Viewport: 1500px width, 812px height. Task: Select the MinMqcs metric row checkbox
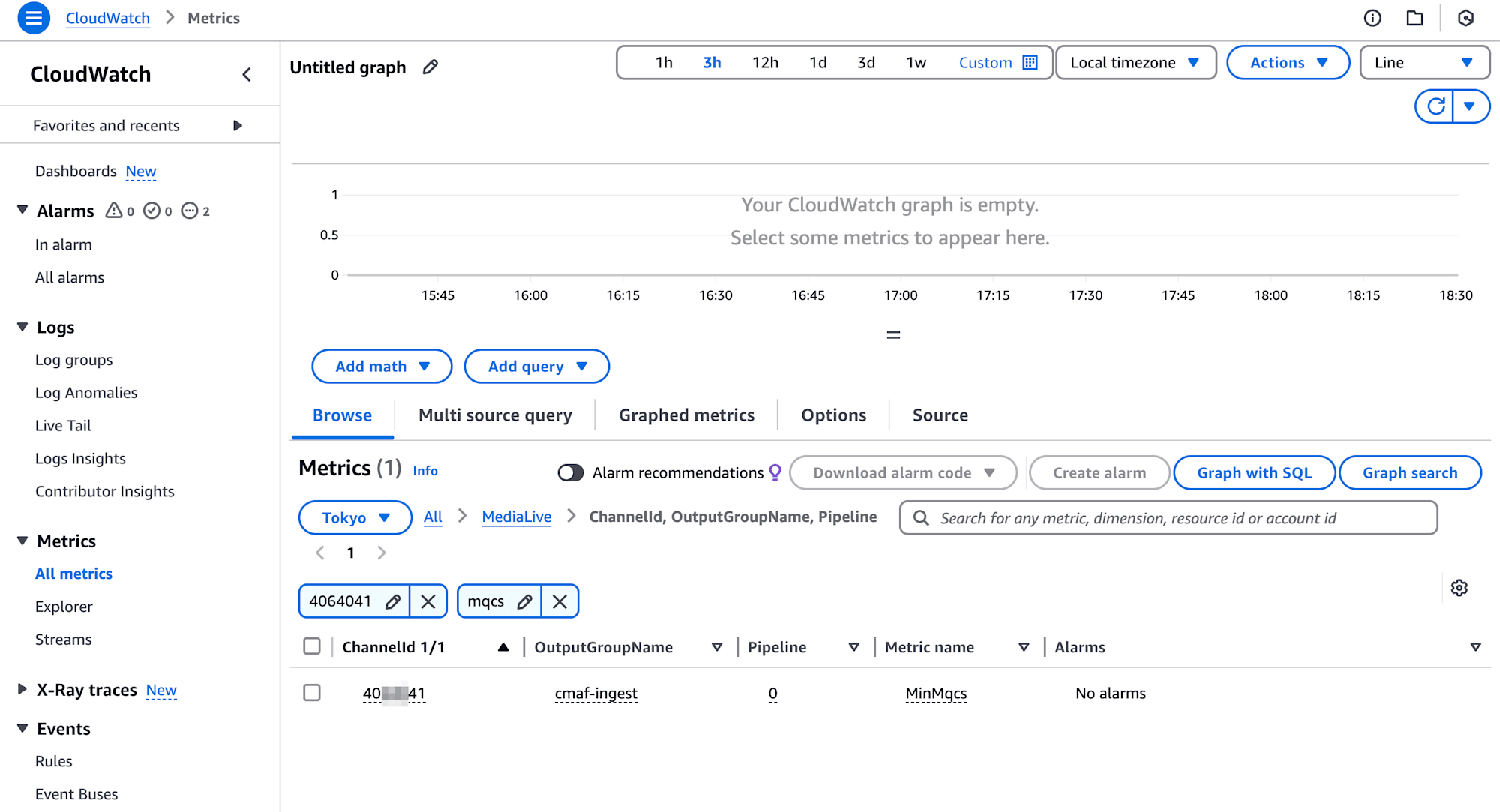pyautogui.click(x=312, y=692)
